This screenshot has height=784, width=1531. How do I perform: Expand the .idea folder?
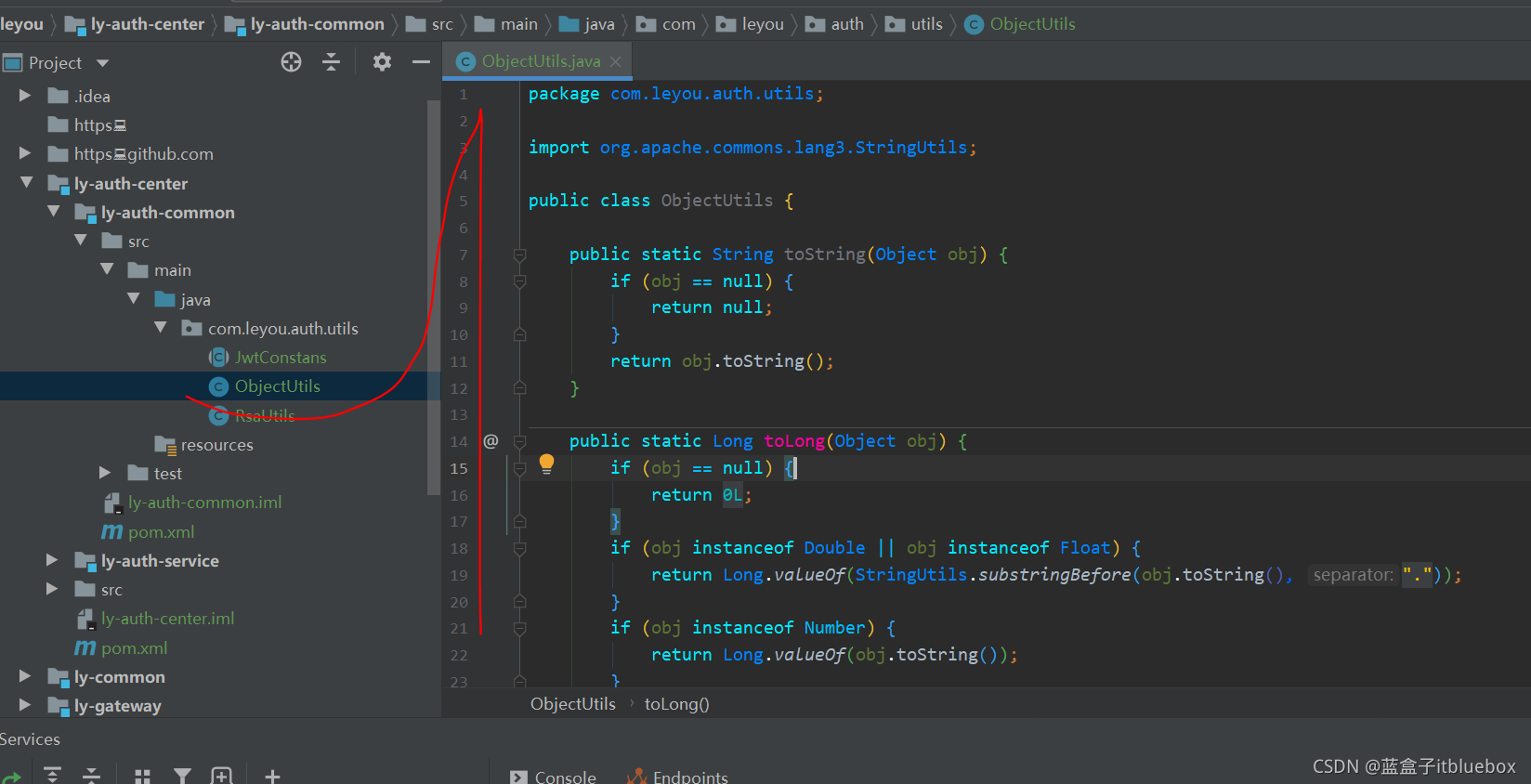click(x=25, y=96)
